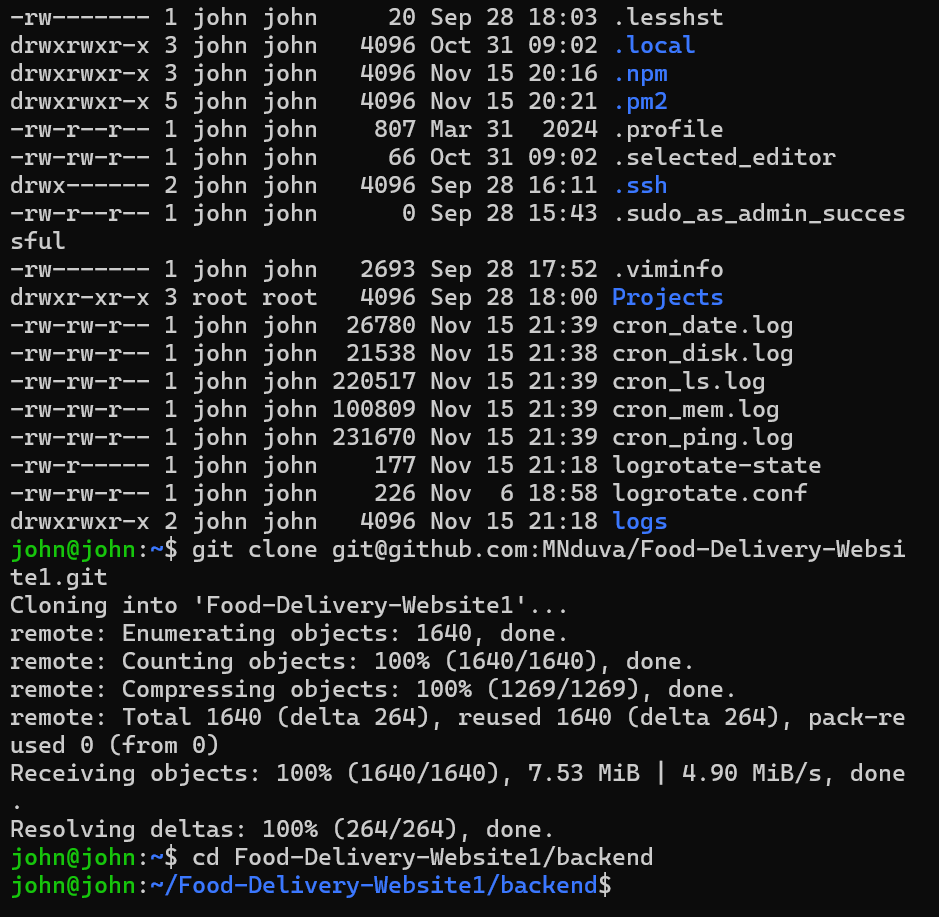The height and width of the screenshot is (917, 939).
Task: Click the cron_disk.log filename
Action: pos(702,353)
